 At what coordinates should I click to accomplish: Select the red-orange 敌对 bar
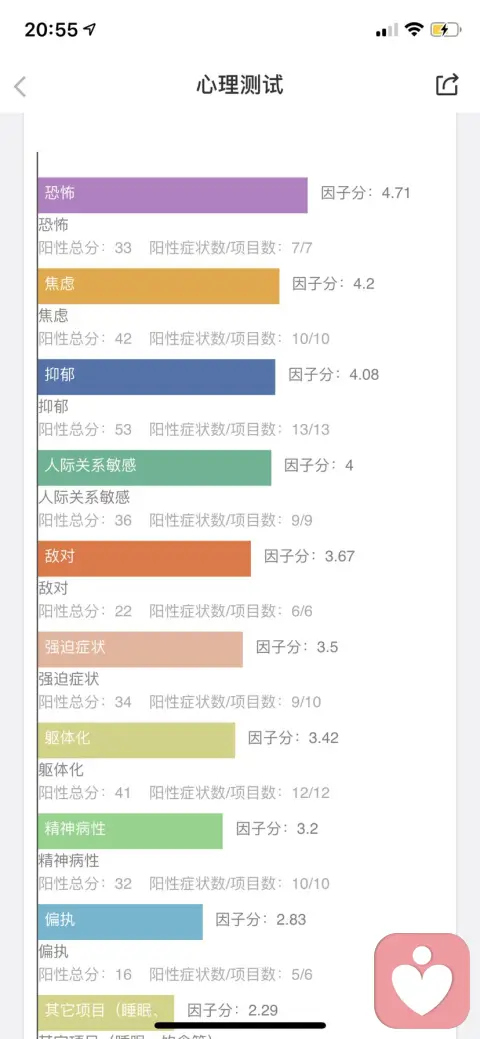click(x=145, y=558)
